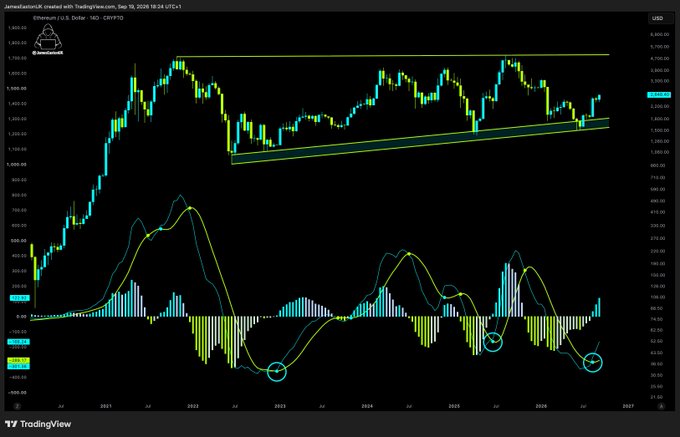Viewport: 680px width, 437px height.
Task: Click the 2021 label on time axis
Action: pyautogui.click(x=106, y=406)
